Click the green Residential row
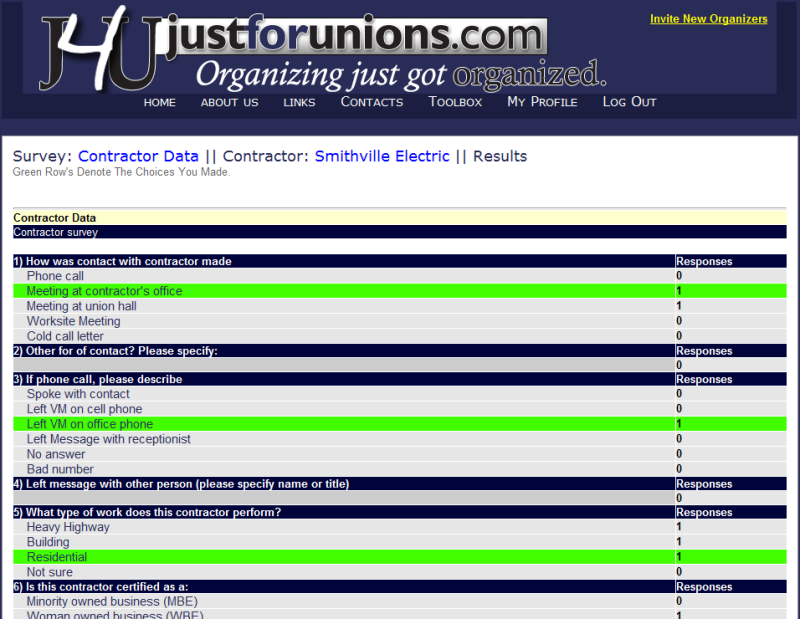The image size is (800, 619). (57, 557)
